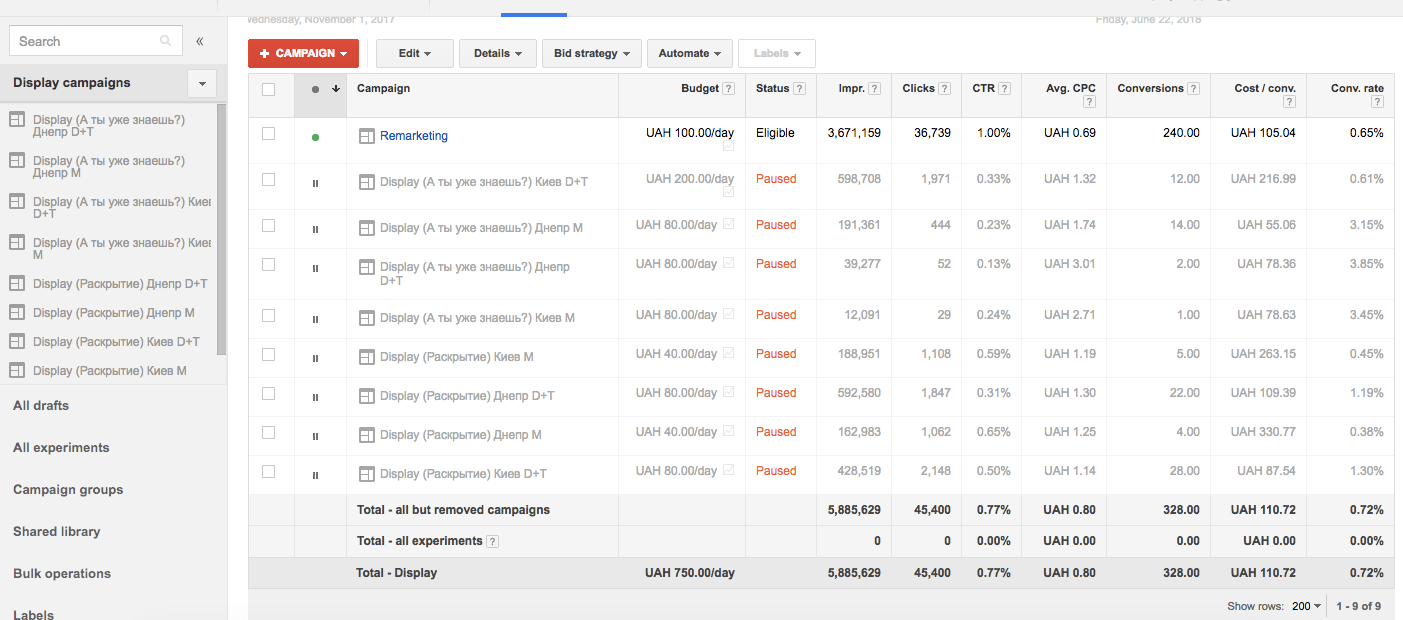Viewport: 1403px width, 620px height.
Task: Check the Remarketing campaign checkbox
Action: pos(268,133)
